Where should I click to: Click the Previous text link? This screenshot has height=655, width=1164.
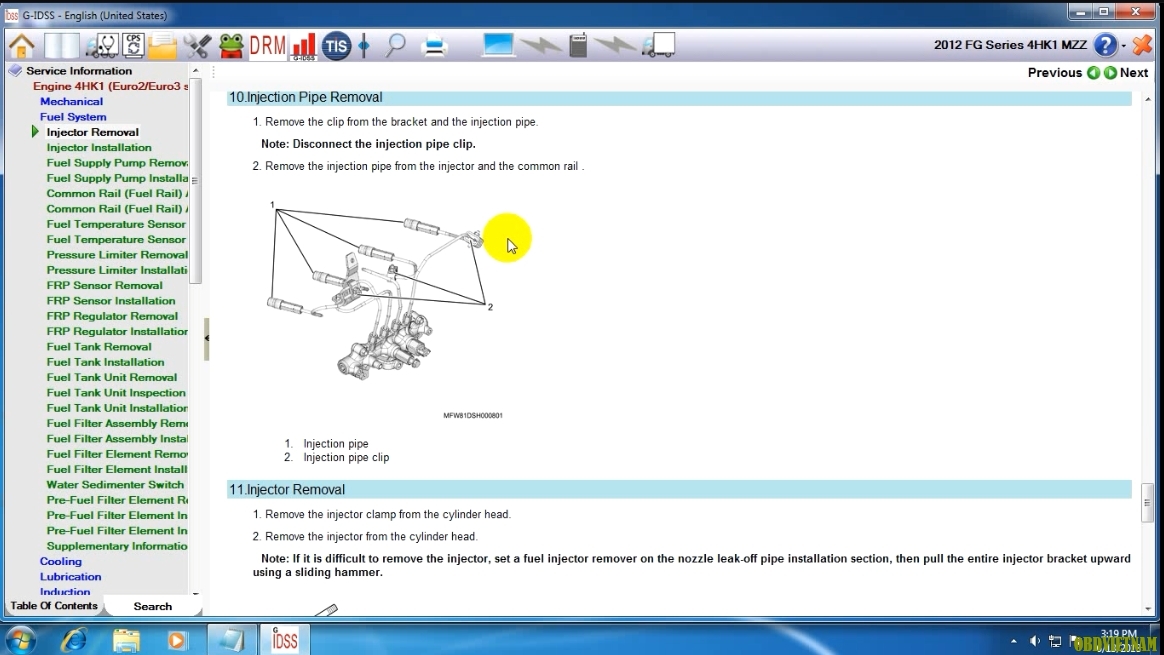click(x=1054, y=73)
